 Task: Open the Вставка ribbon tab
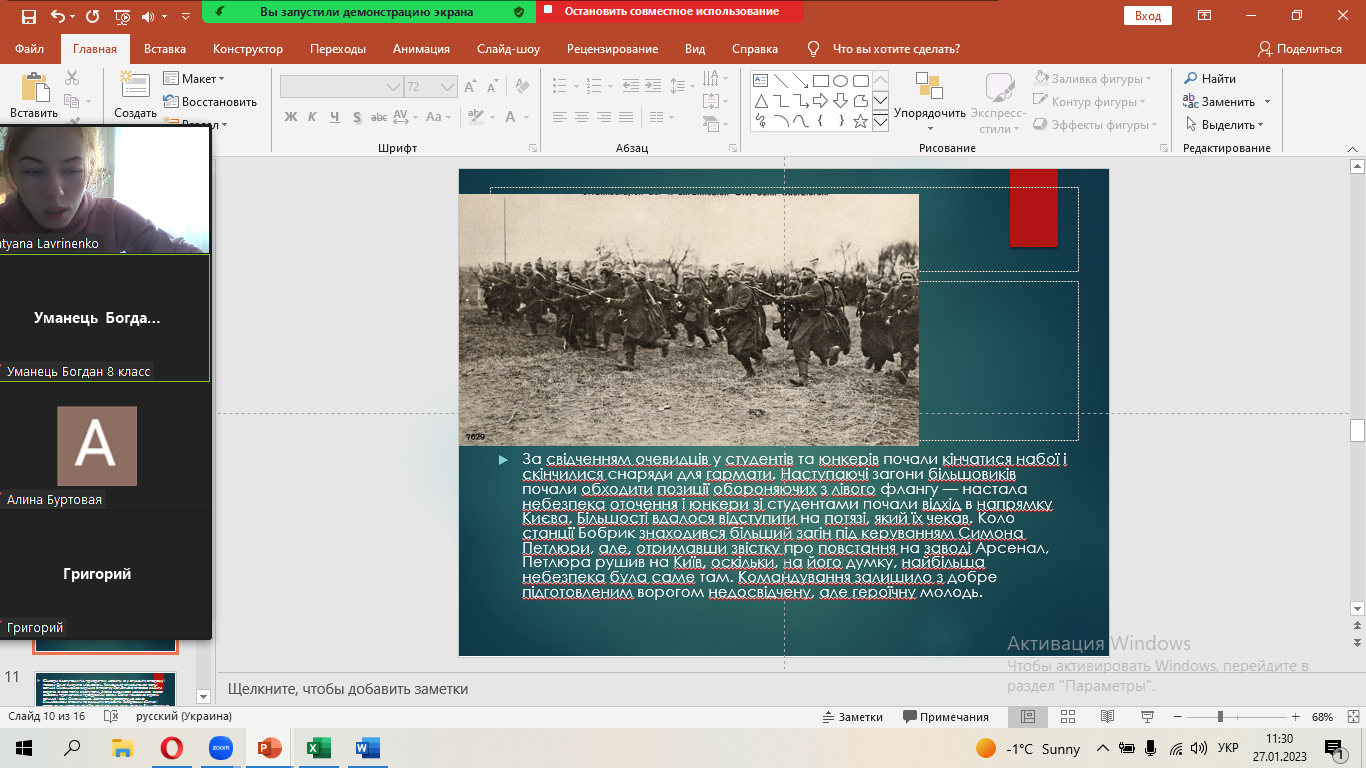click(x=165, y=49)
